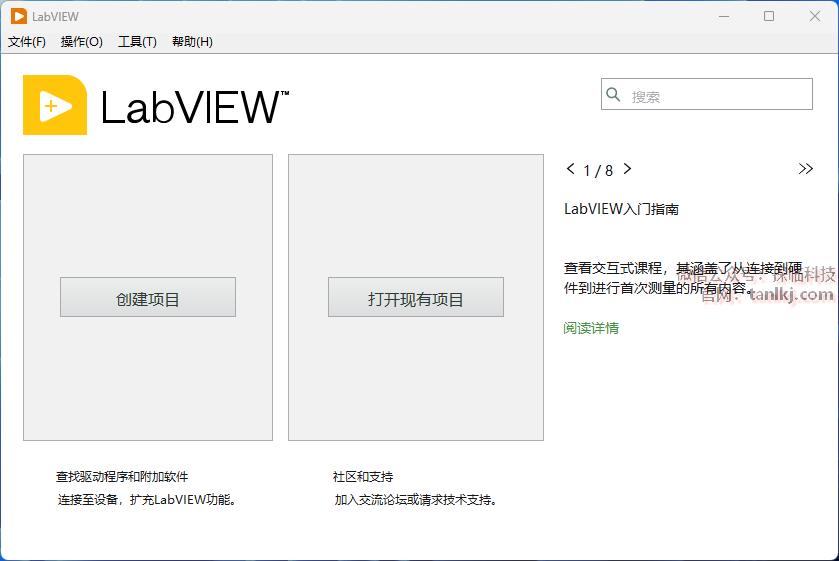The height and width of the screenshot is (561, 839).
Task: Close the LabVIEW window
Action: click(815, 17)
